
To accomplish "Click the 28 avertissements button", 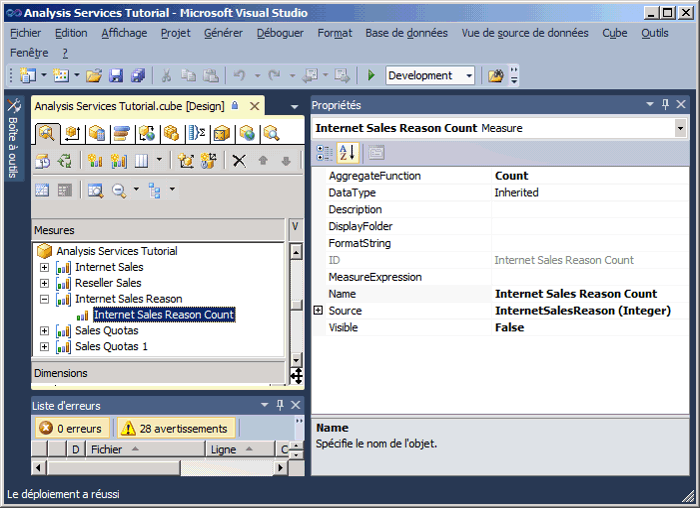I will (x=176, y=428).
